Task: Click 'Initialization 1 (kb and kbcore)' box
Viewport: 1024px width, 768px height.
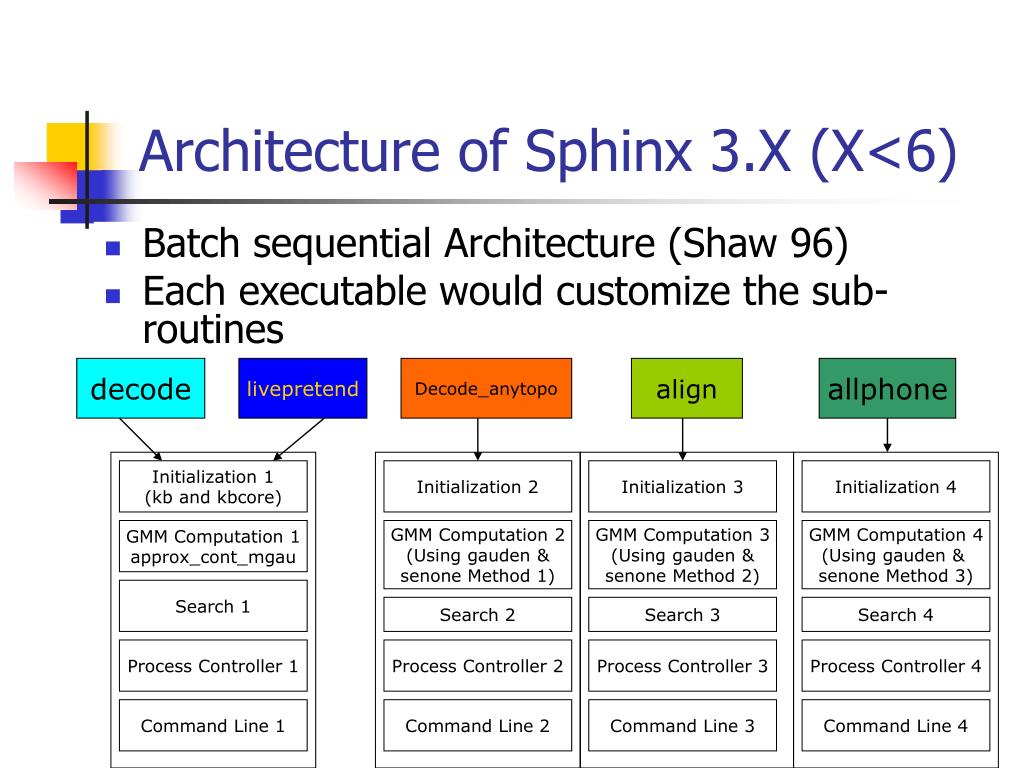Action: (x=213, y=487)
